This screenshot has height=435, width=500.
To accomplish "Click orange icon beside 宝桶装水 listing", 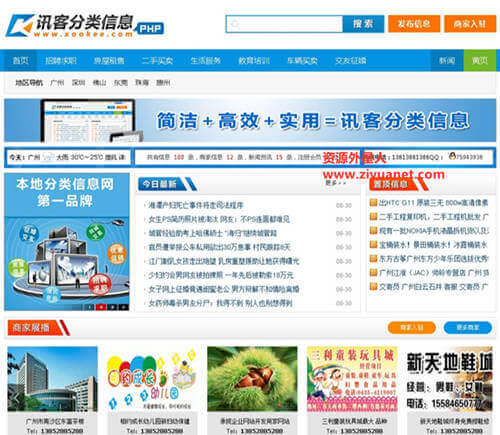I will click(x=373, y=244).
